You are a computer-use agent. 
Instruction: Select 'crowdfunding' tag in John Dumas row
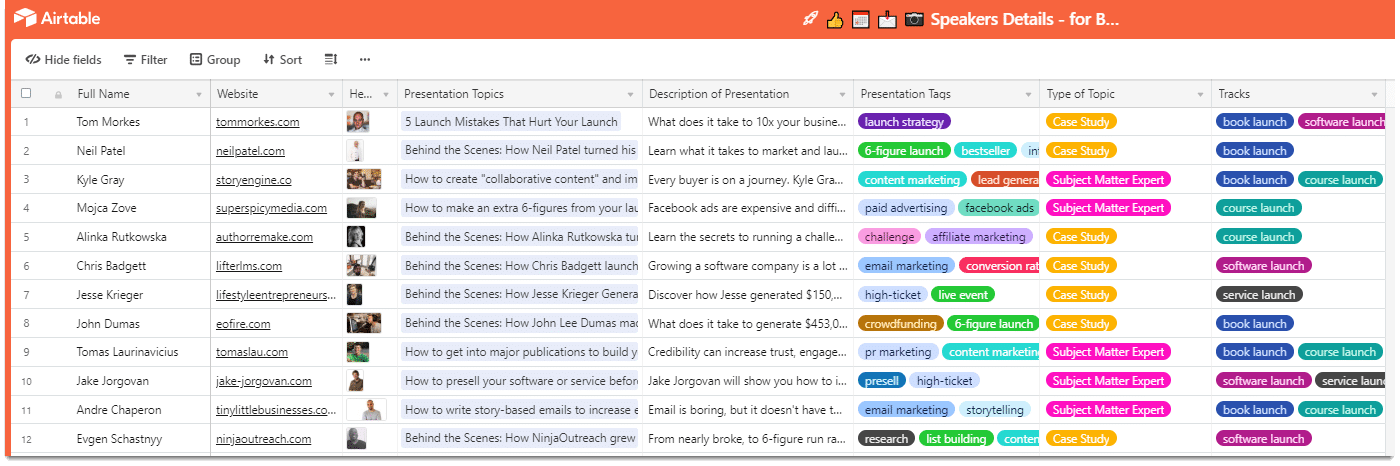pyautogui.click(x=901, y=324)
